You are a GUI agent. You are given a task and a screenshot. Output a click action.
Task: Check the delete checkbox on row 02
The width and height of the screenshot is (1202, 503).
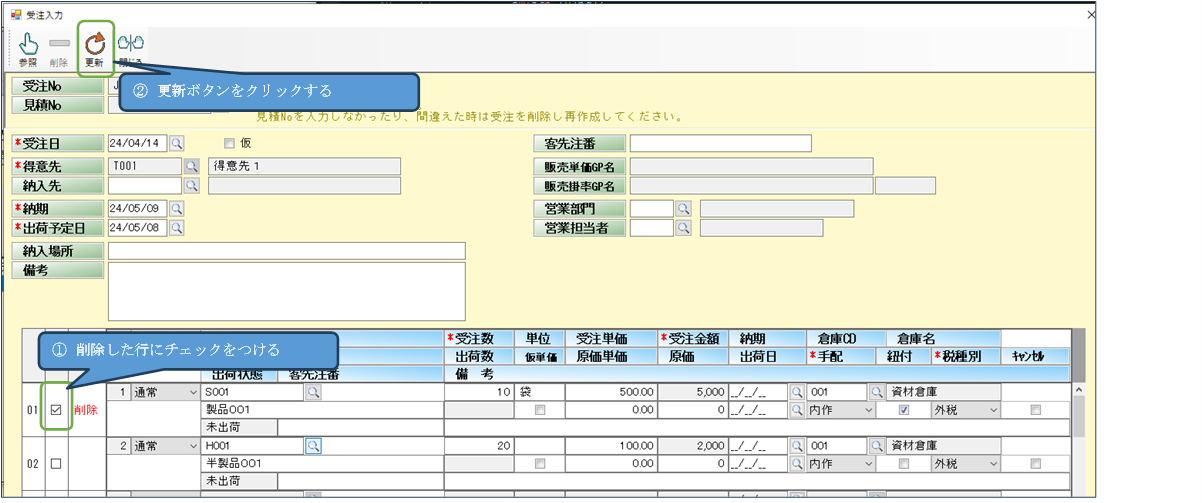click(56, 464)
